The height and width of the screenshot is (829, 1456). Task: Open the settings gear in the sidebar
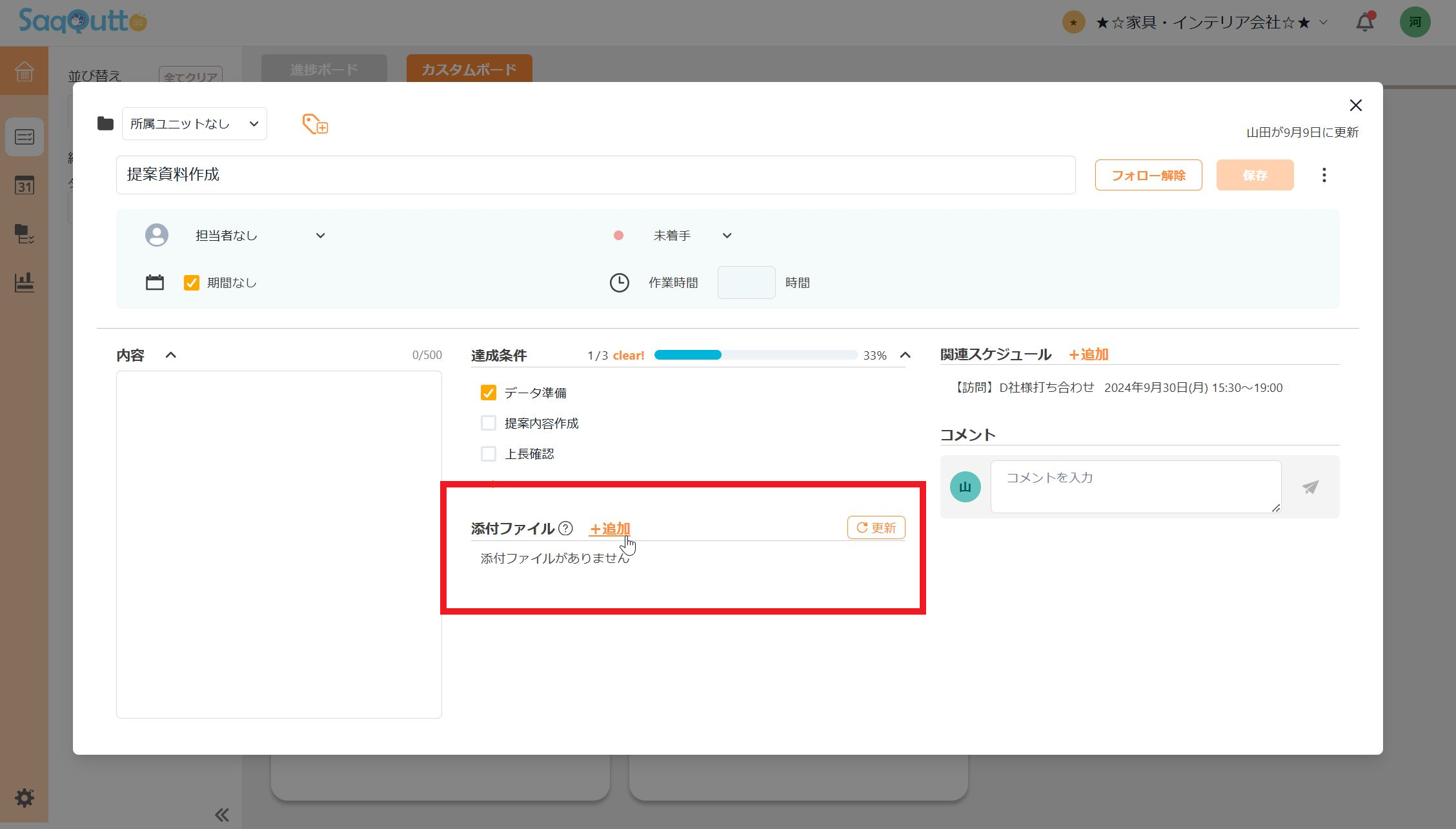pyautogui.click(x=25, y=797)
